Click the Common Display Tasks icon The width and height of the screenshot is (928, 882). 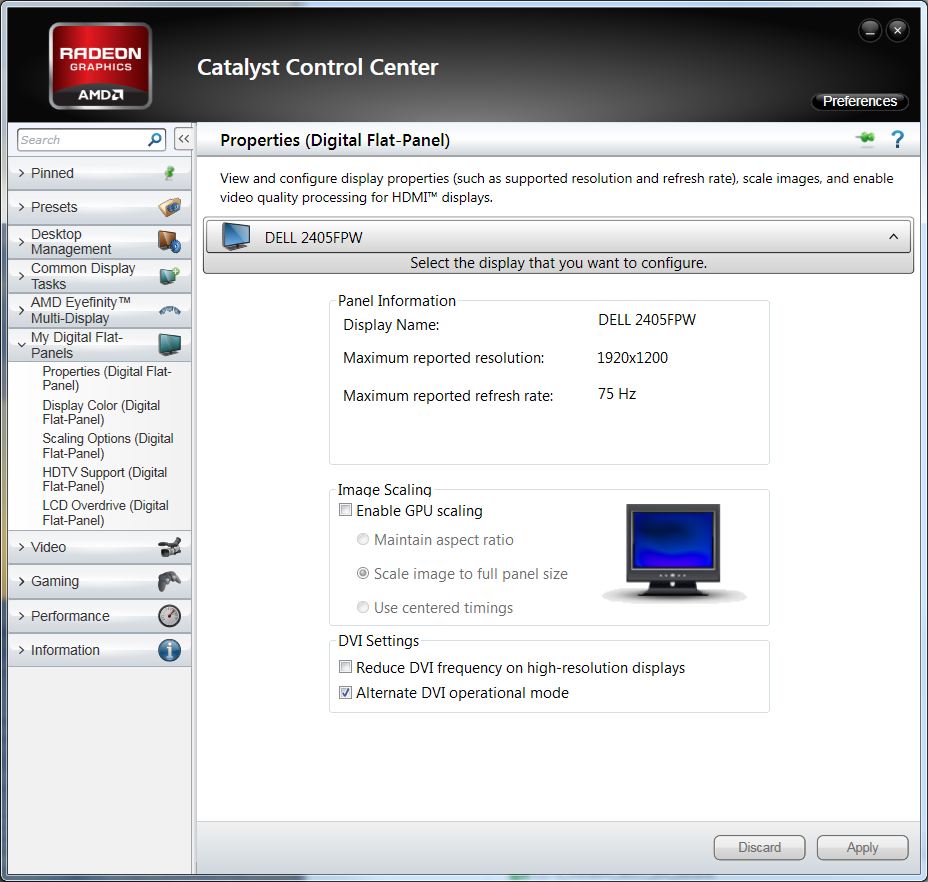point(170,276)
